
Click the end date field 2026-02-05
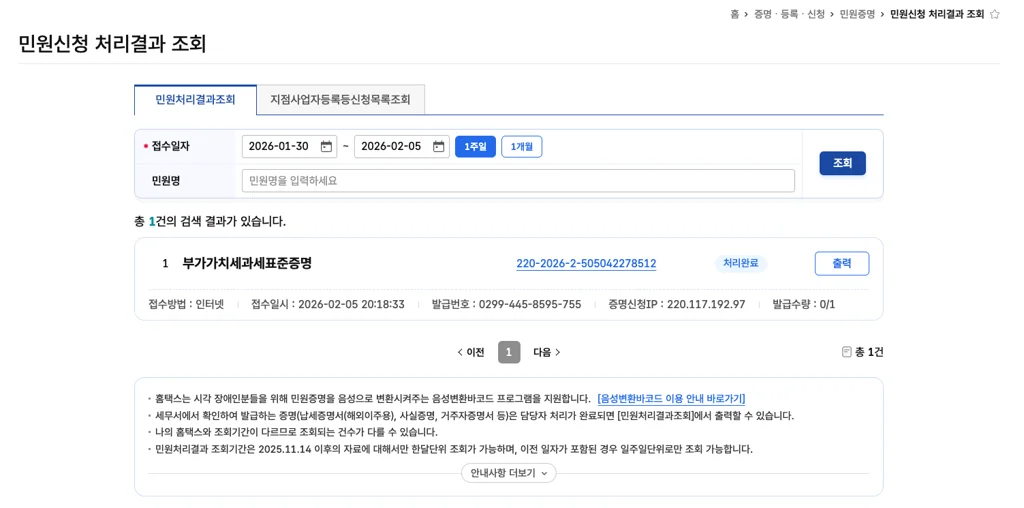(x=391, y=147)
